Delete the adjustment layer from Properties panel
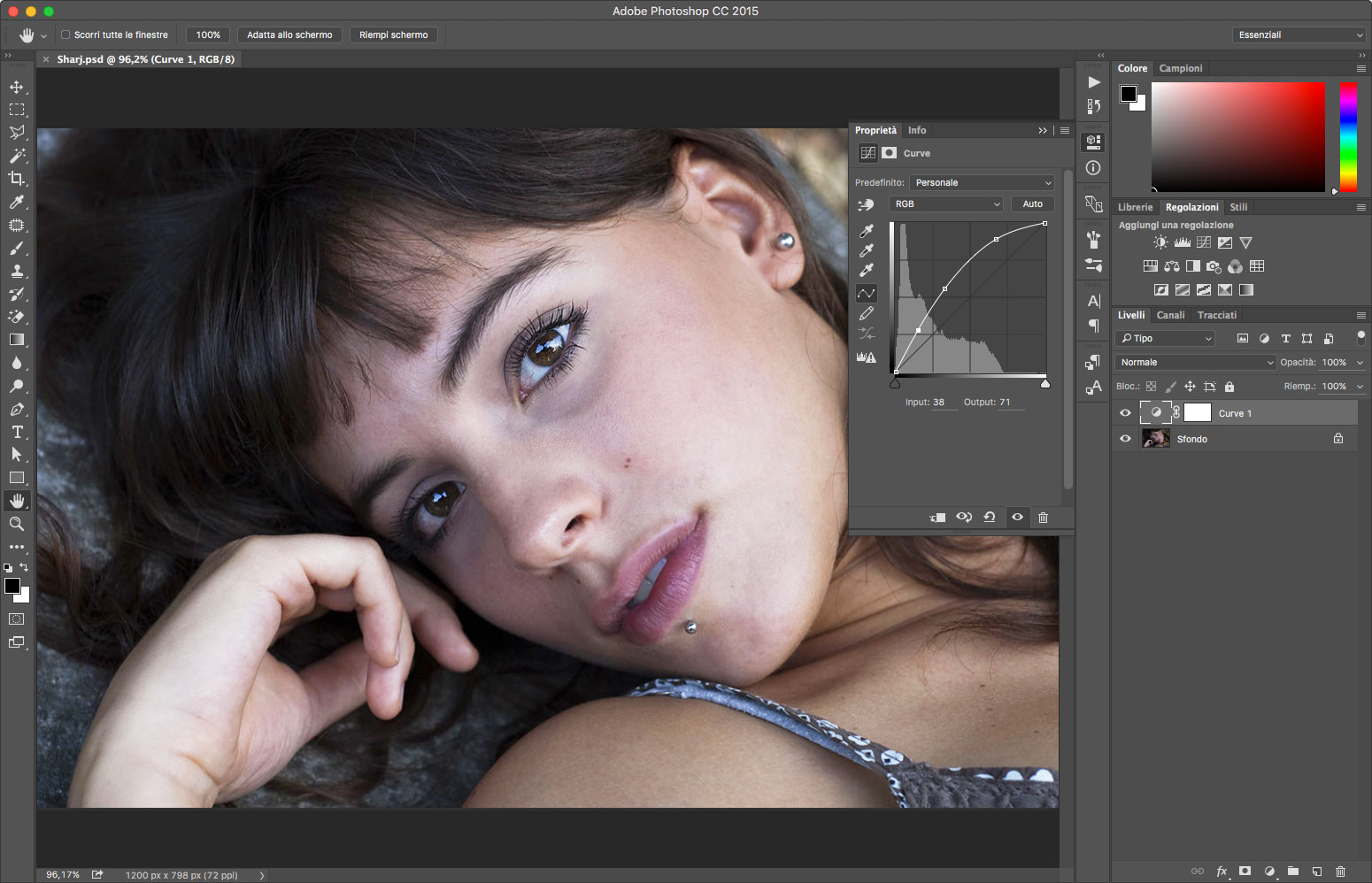 tap(1043, 518)
